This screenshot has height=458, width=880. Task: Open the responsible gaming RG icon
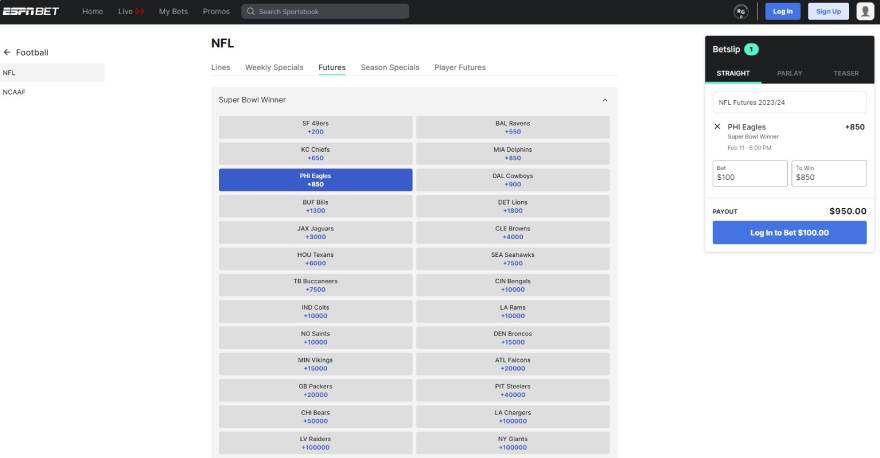(x=741, y=11)
